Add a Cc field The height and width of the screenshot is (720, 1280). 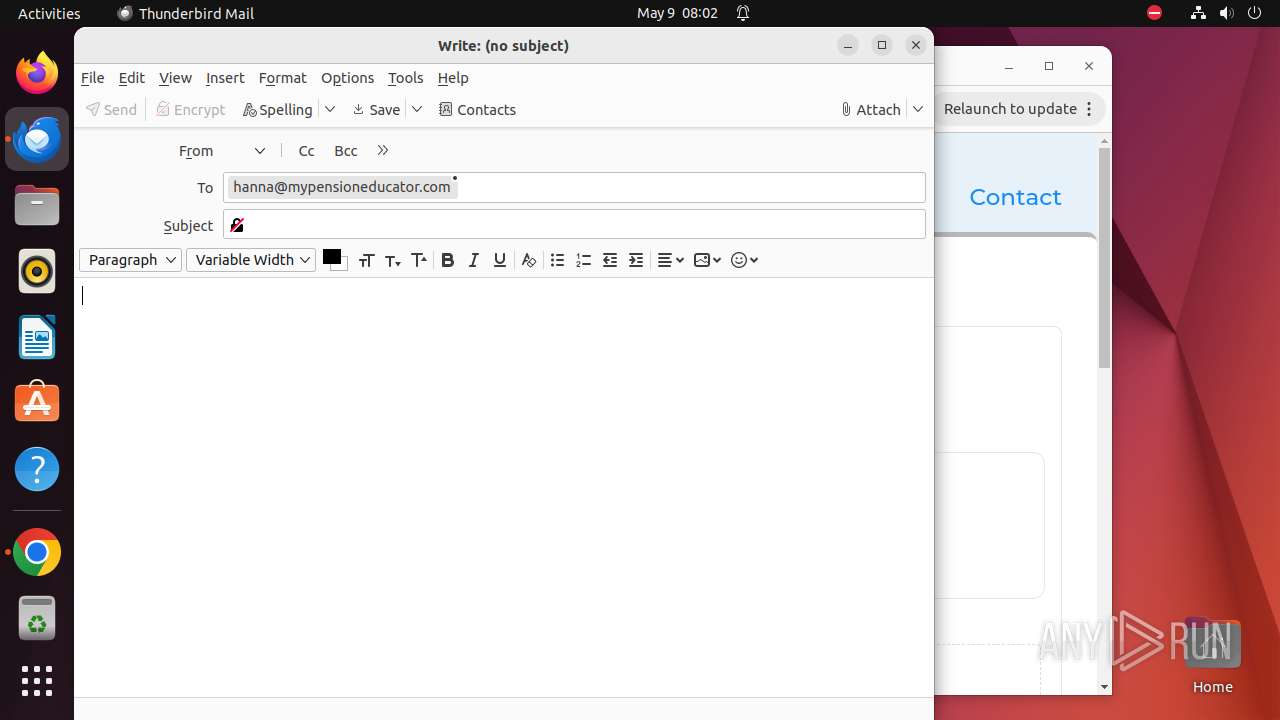click(x=307, y=151)
